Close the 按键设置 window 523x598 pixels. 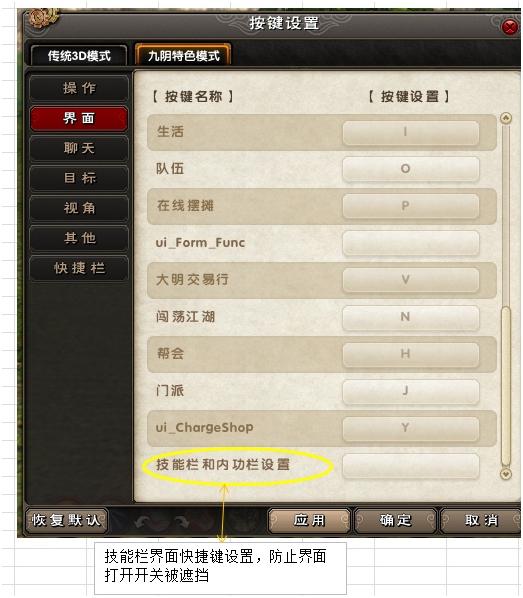[x=510, y=27]
